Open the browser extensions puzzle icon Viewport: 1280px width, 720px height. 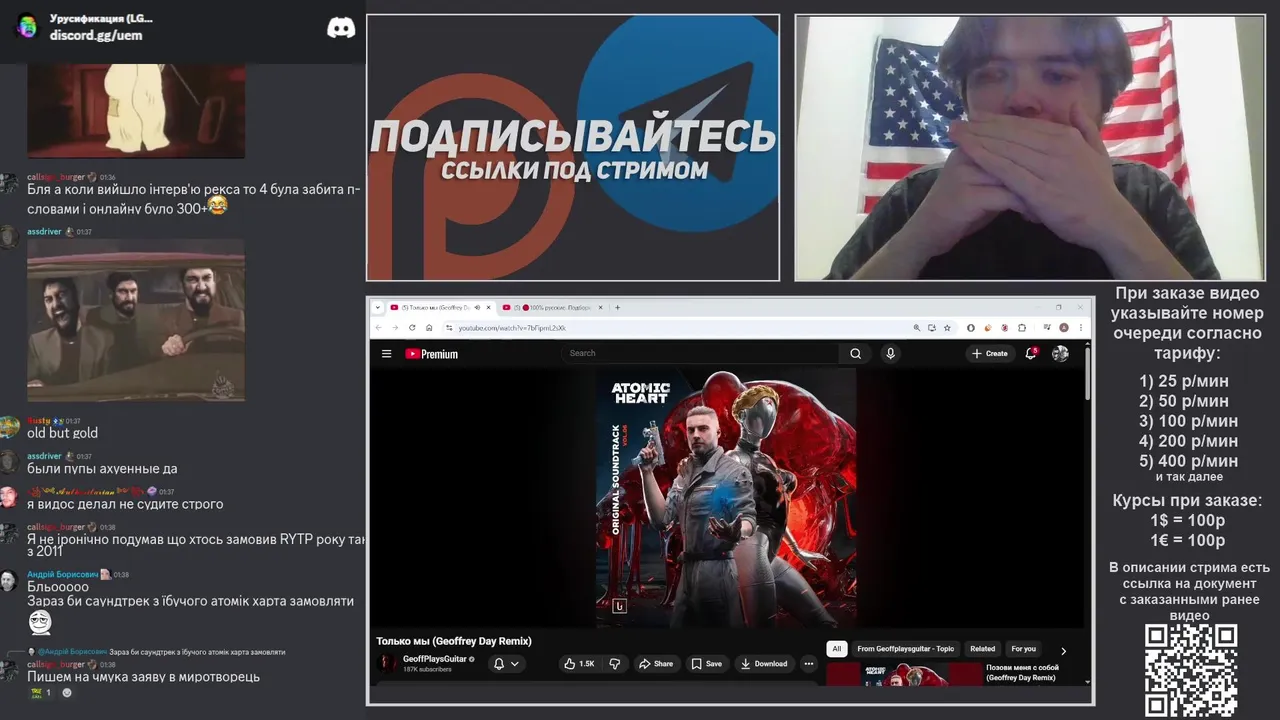click(x=1022, y=328)
